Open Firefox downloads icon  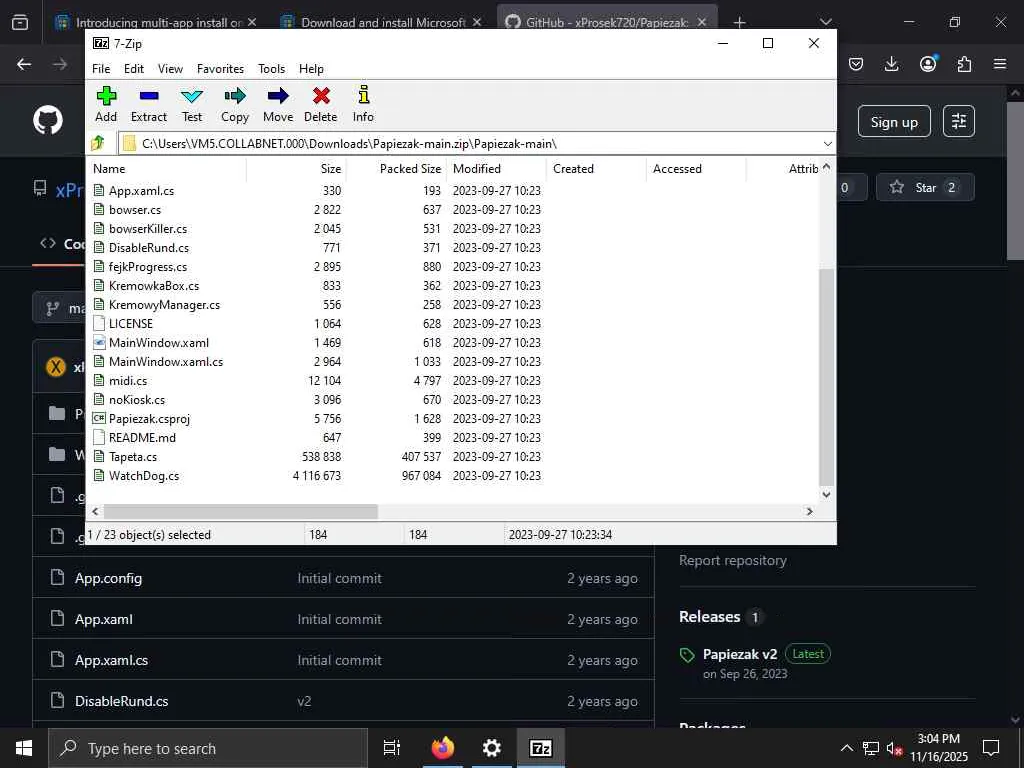point(891,64)
